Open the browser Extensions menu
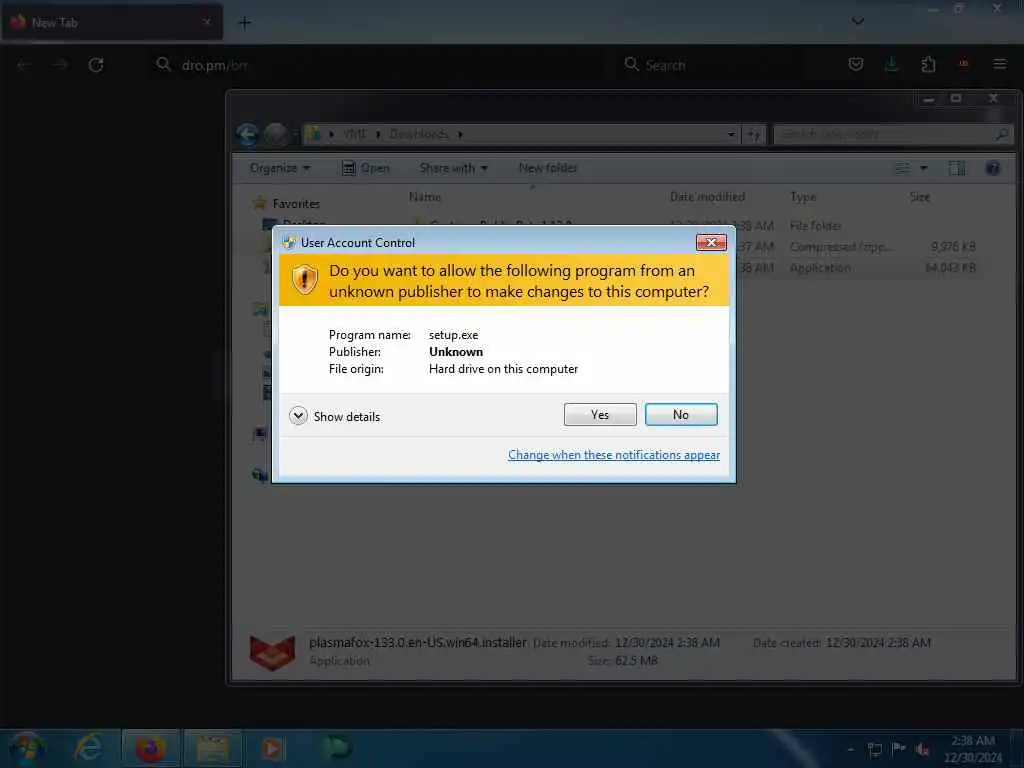The width and height of the screenshot is (1024, 768). 928,64
